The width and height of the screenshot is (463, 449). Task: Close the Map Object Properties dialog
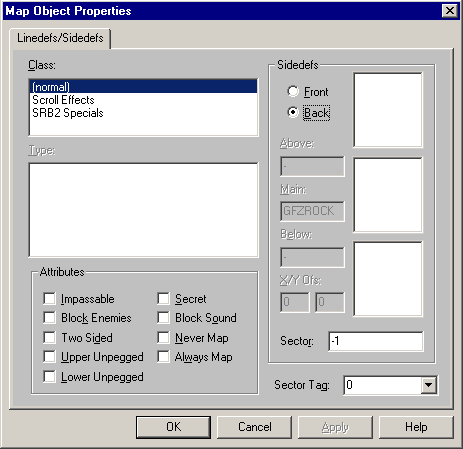click(x=449, y=11)
